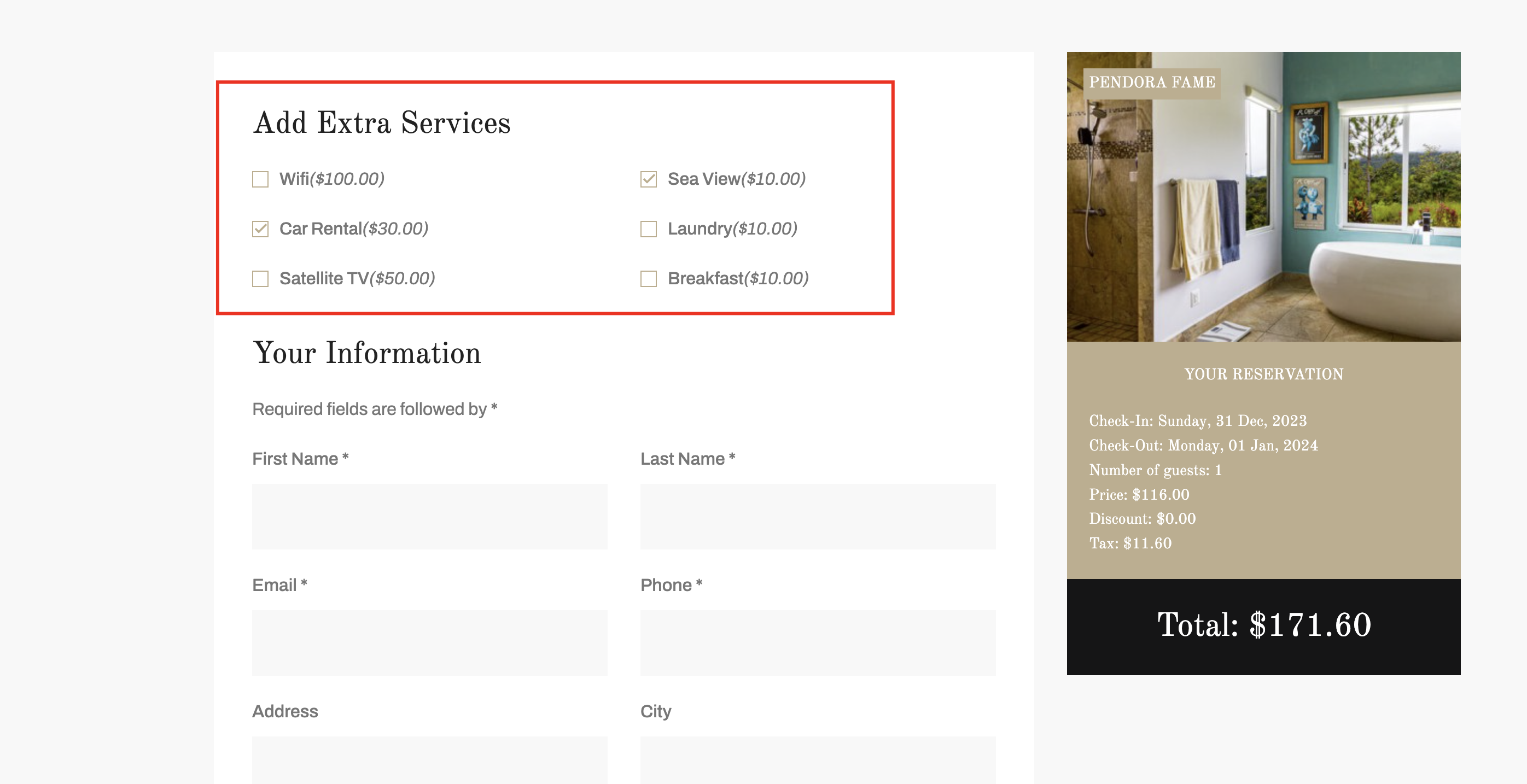Click the Breakfast($10.00) label text
Viewport: 1527px width, 784px height.
coord(738,278)
